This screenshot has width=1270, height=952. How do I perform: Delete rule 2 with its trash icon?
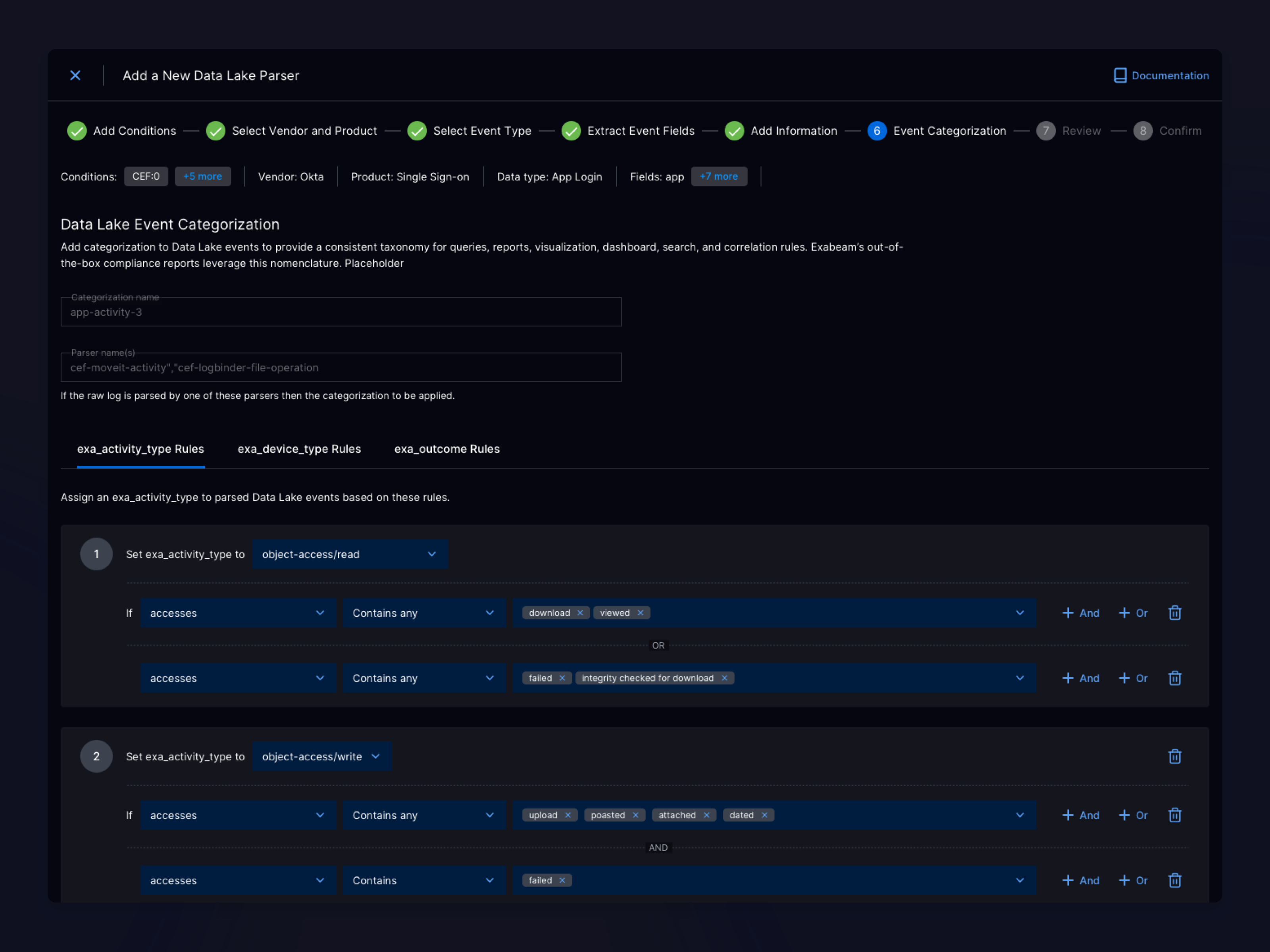click(1175, 756)
